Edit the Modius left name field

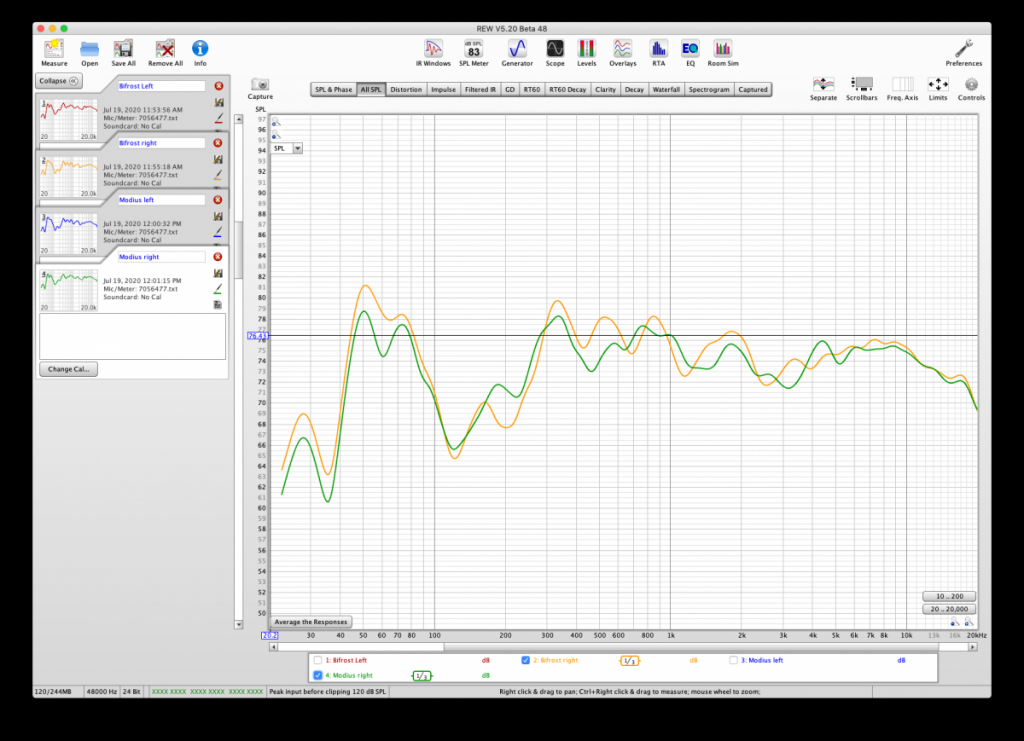coord(161,200)
